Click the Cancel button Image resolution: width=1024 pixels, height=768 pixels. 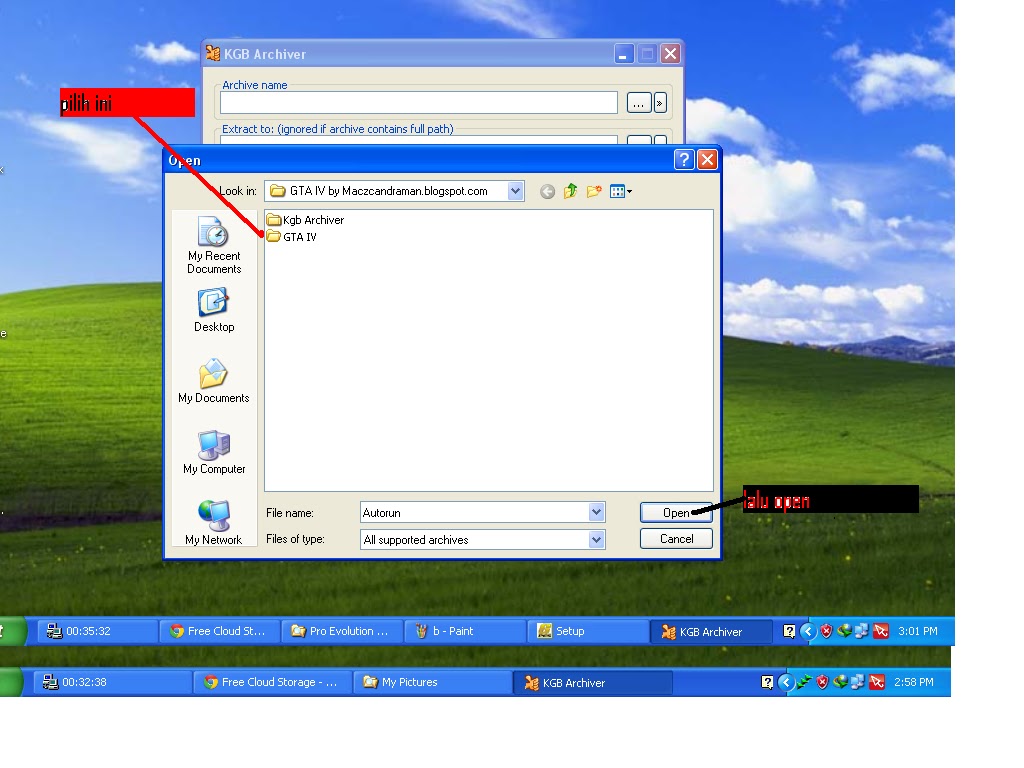pos(675,538)
